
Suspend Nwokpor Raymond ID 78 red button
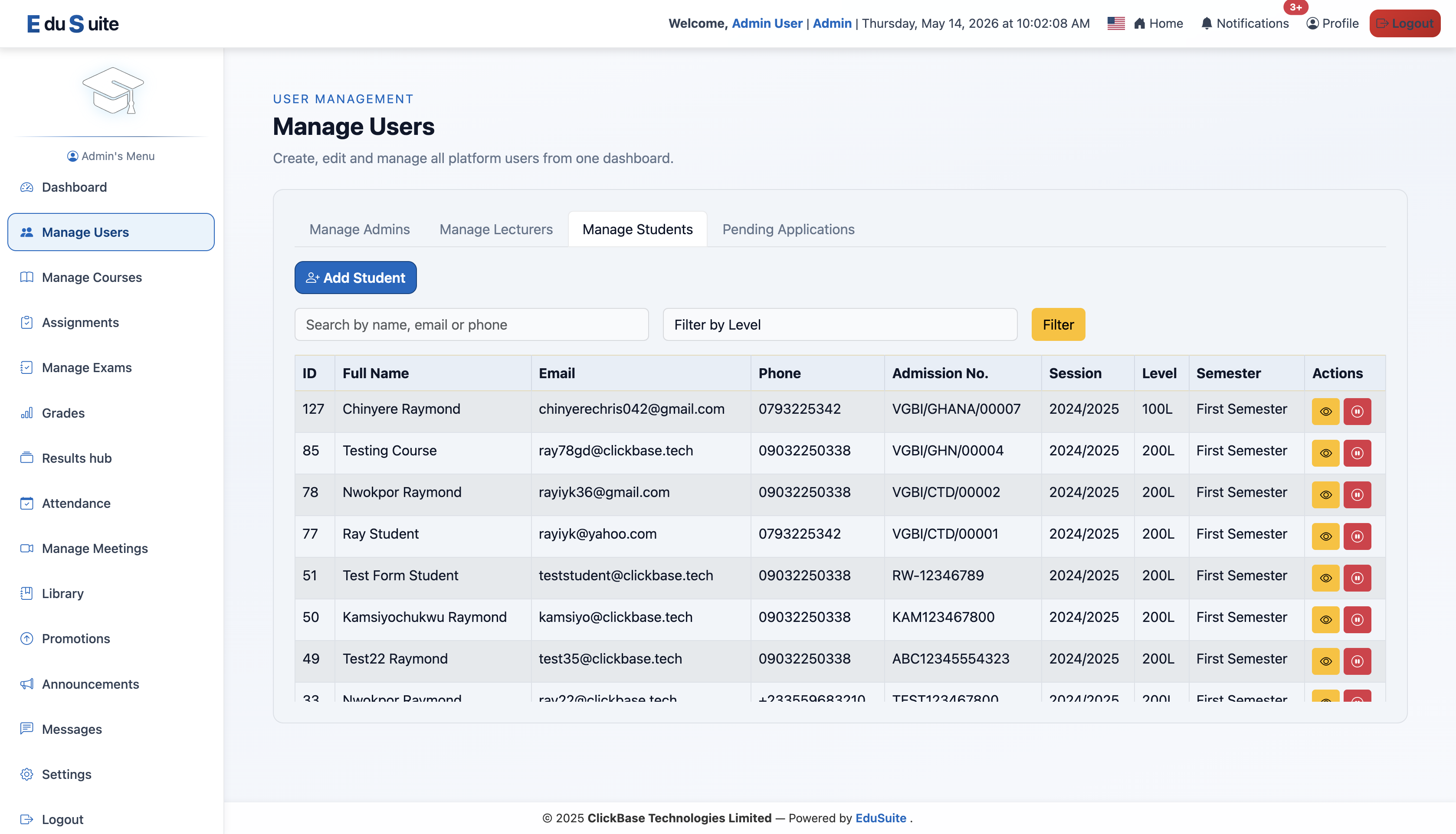1357,495
